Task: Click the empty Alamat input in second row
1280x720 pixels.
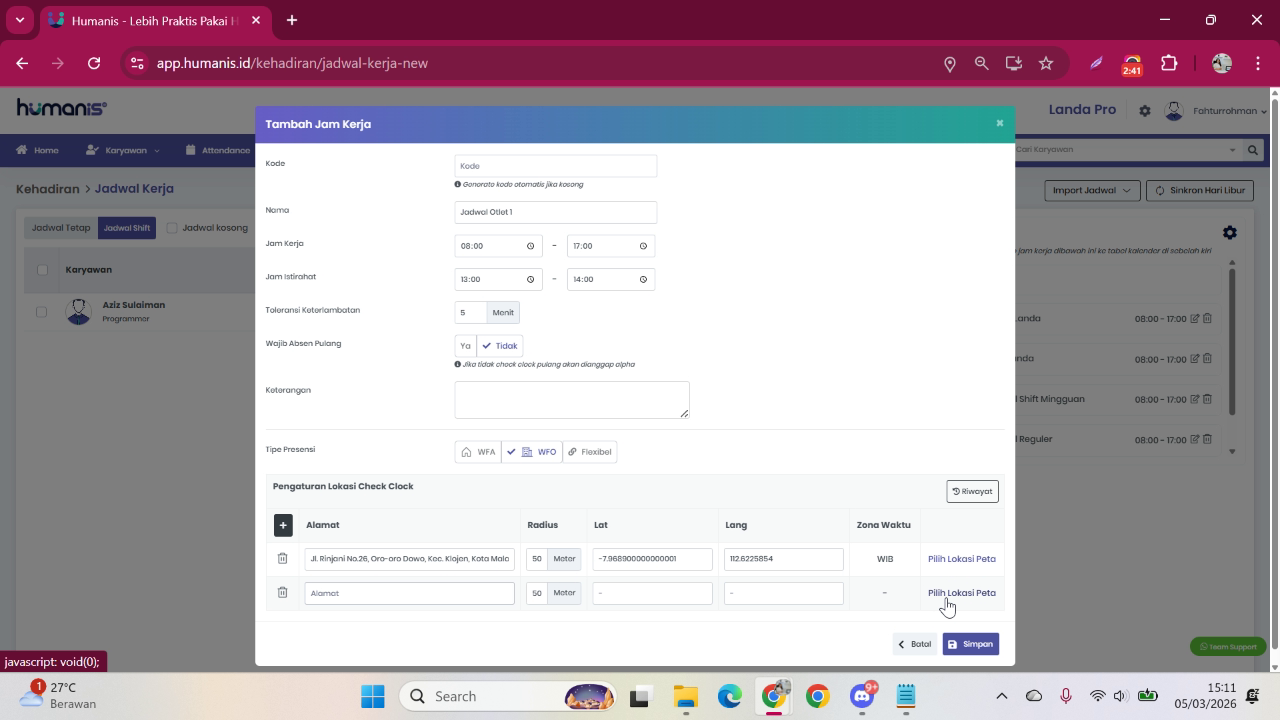Action: point(410,593)
